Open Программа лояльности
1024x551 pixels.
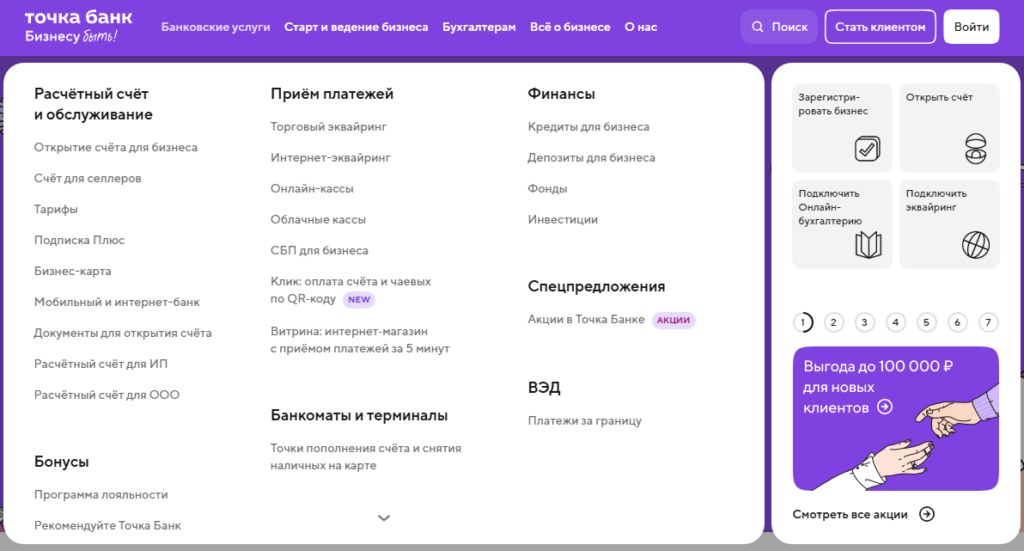point(101,495)
